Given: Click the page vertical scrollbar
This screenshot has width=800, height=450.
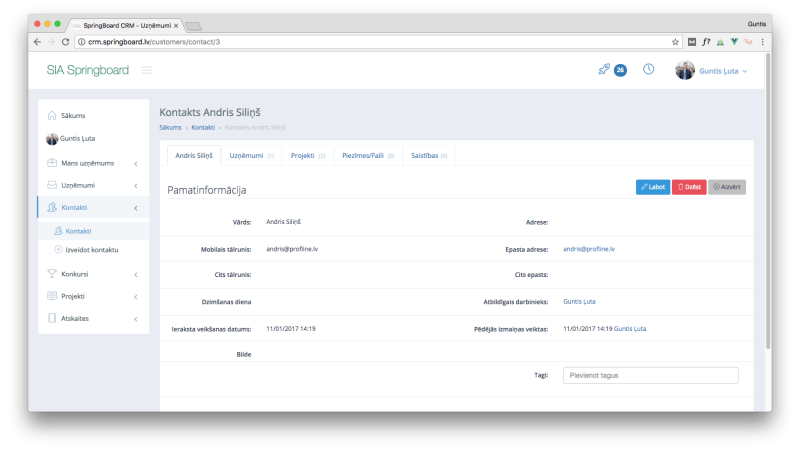Looking at the screenshot, I should point(768,202).
